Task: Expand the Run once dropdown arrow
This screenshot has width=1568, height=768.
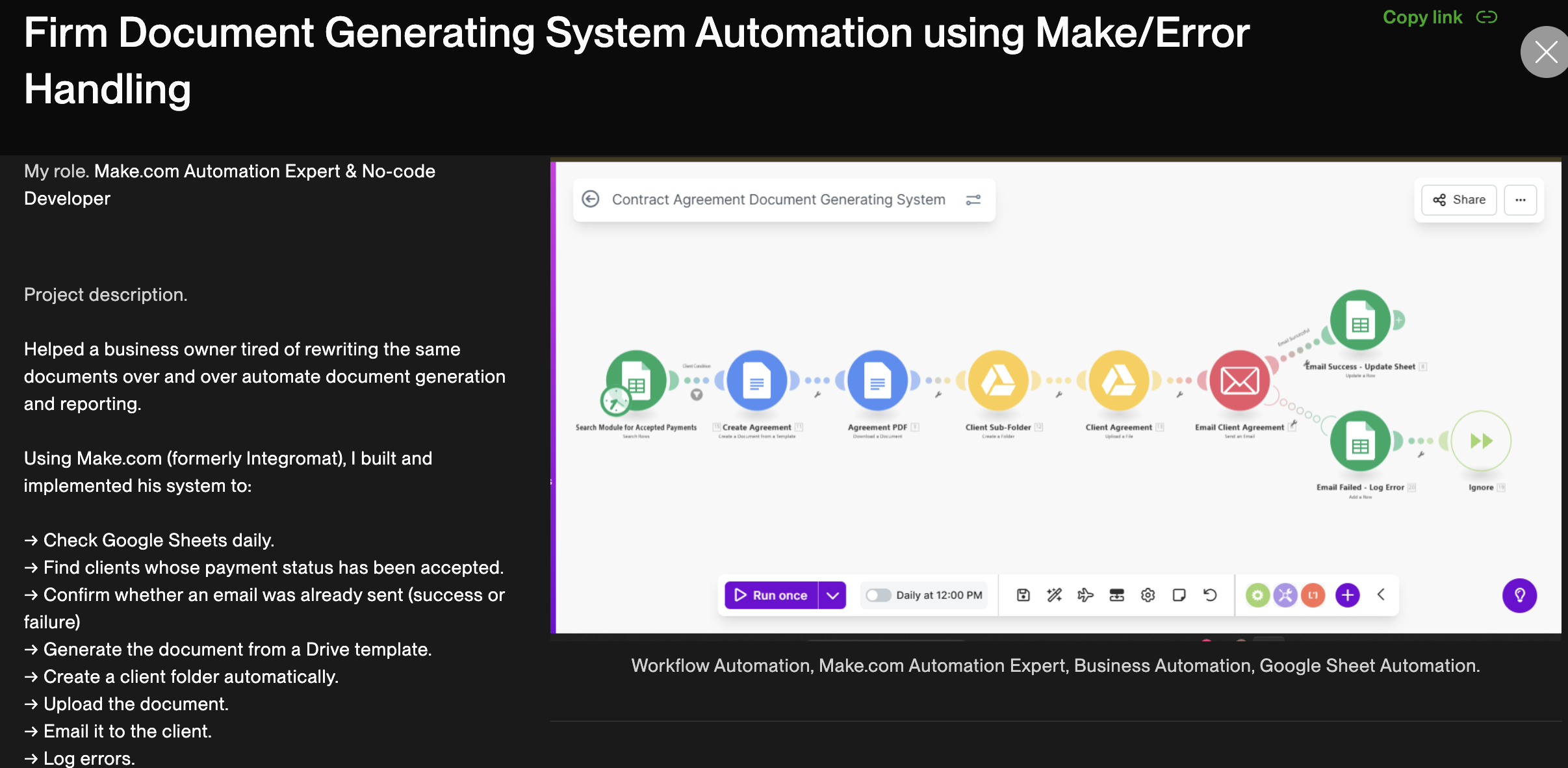Action: click(832, 595)
